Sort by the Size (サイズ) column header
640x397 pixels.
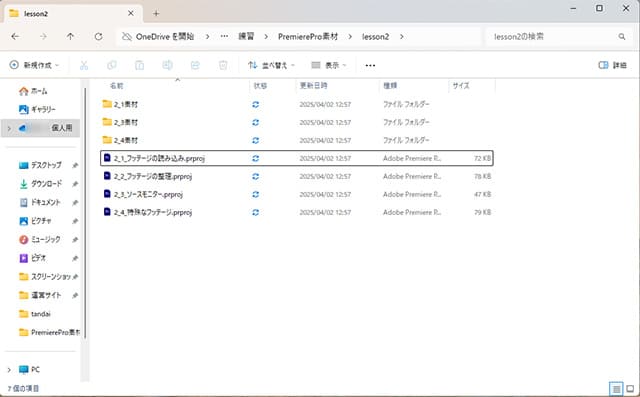click(461, 86)
